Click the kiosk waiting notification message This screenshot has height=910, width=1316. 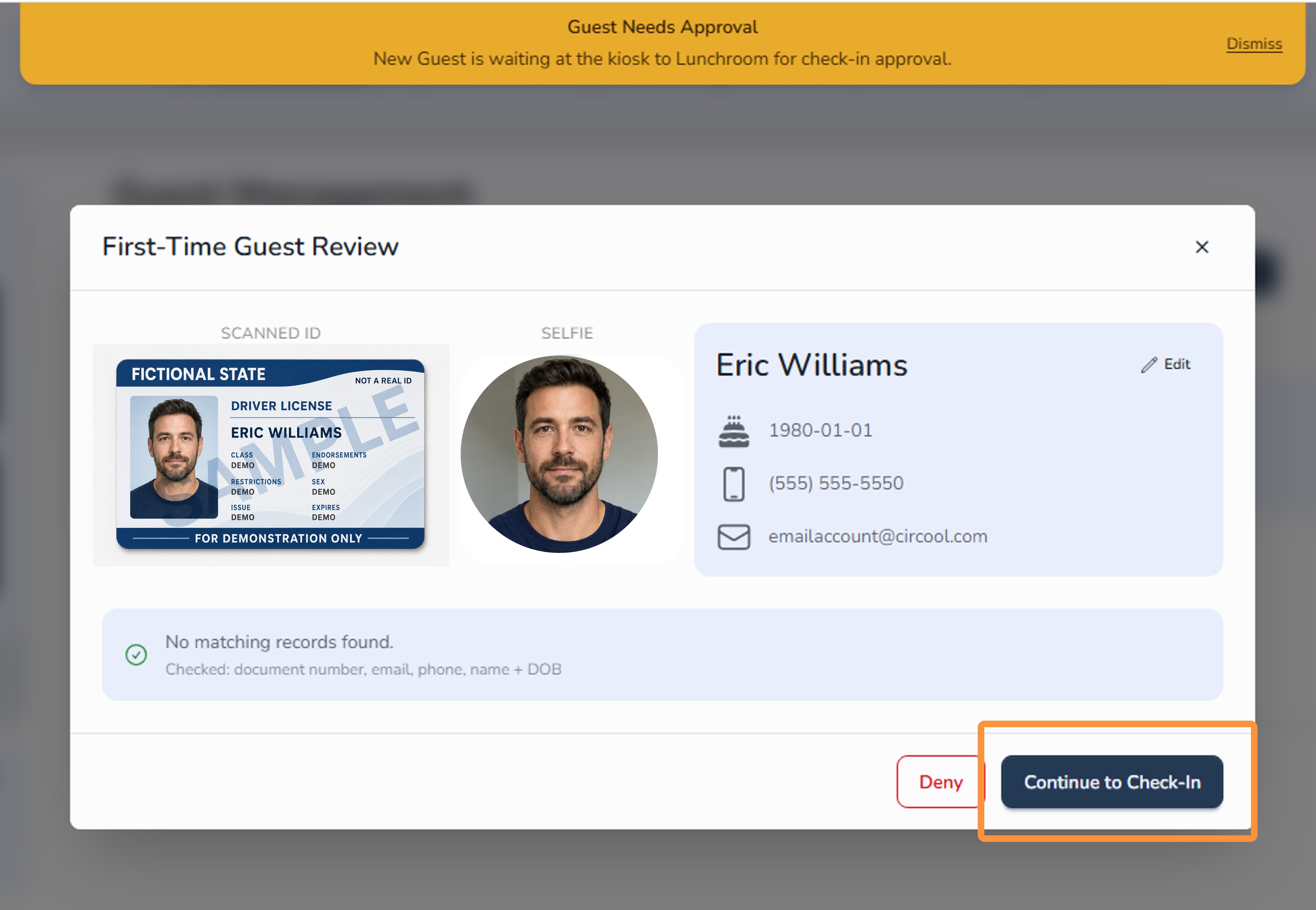663,59
